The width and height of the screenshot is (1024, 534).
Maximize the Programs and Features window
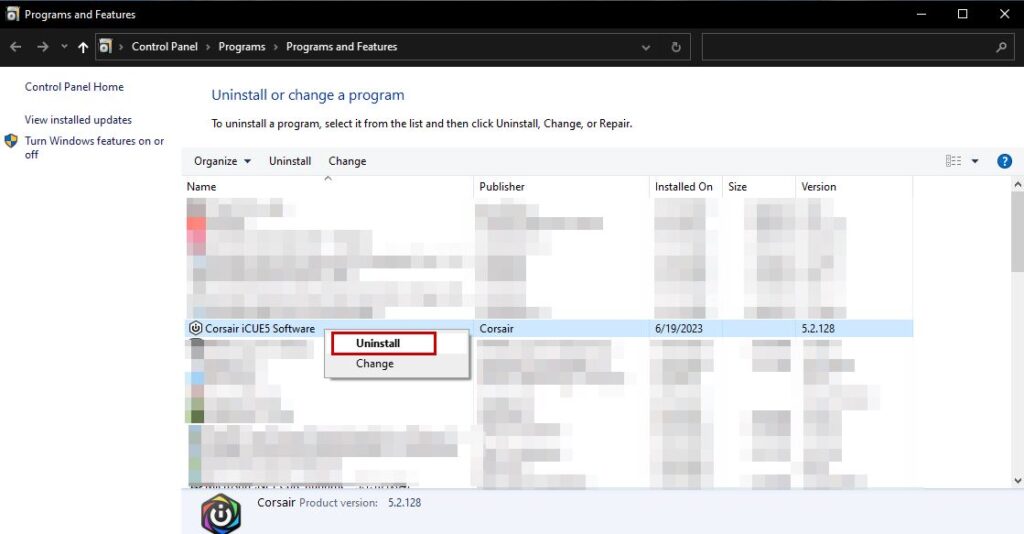963,14
